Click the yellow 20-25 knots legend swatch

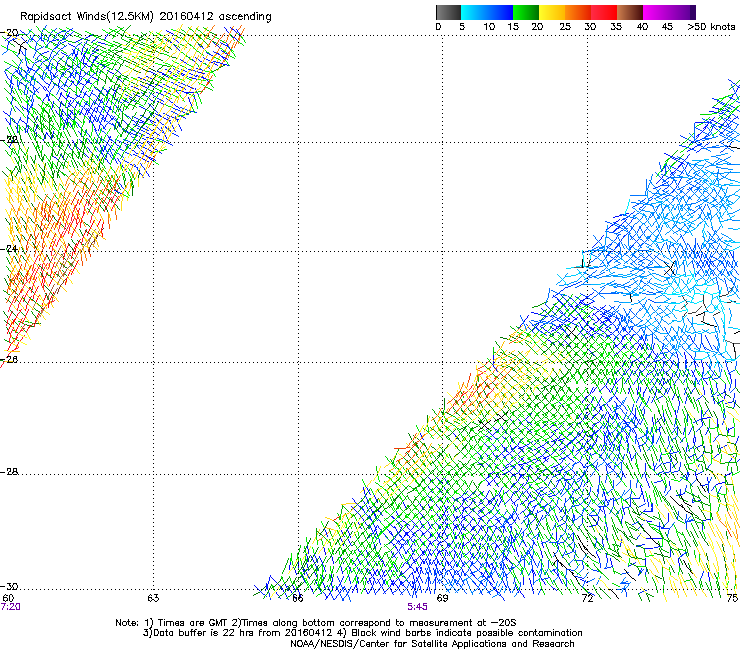pyautogui.click(x=552, y=12)
